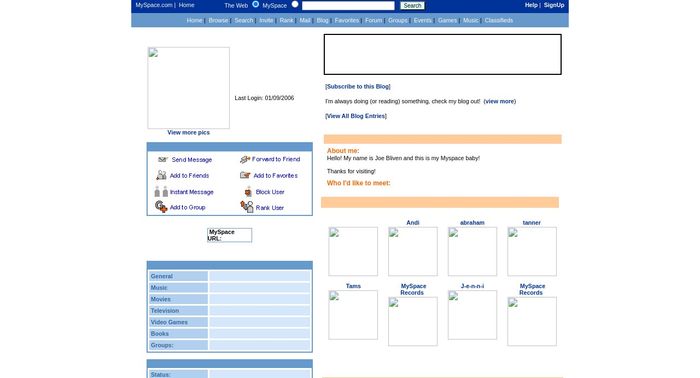The height and width of the screenshot is (378, 700).
Task: Go to Classifieds in the navigation bar
Action: (499, 20)
